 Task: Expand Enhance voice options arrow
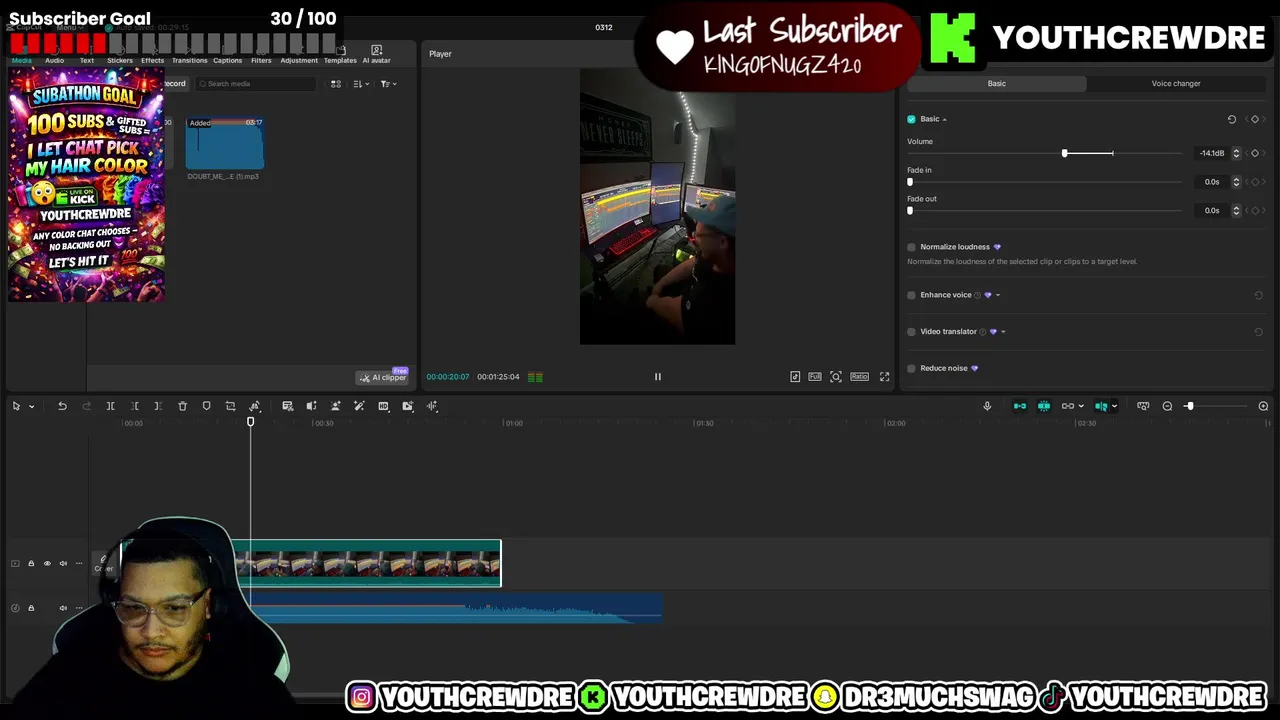pos(997,295)
